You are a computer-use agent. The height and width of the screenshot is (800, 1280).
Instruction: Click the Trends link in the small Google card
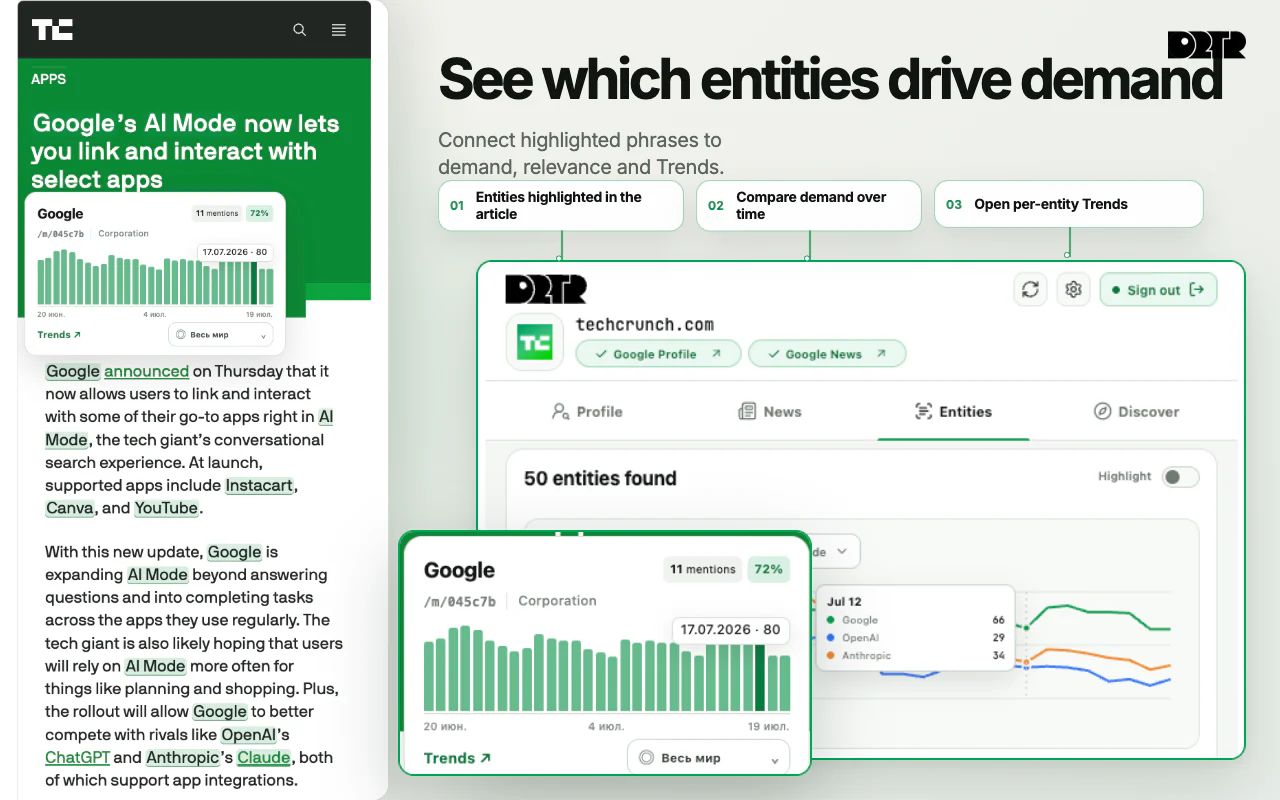tap(59, 335)
